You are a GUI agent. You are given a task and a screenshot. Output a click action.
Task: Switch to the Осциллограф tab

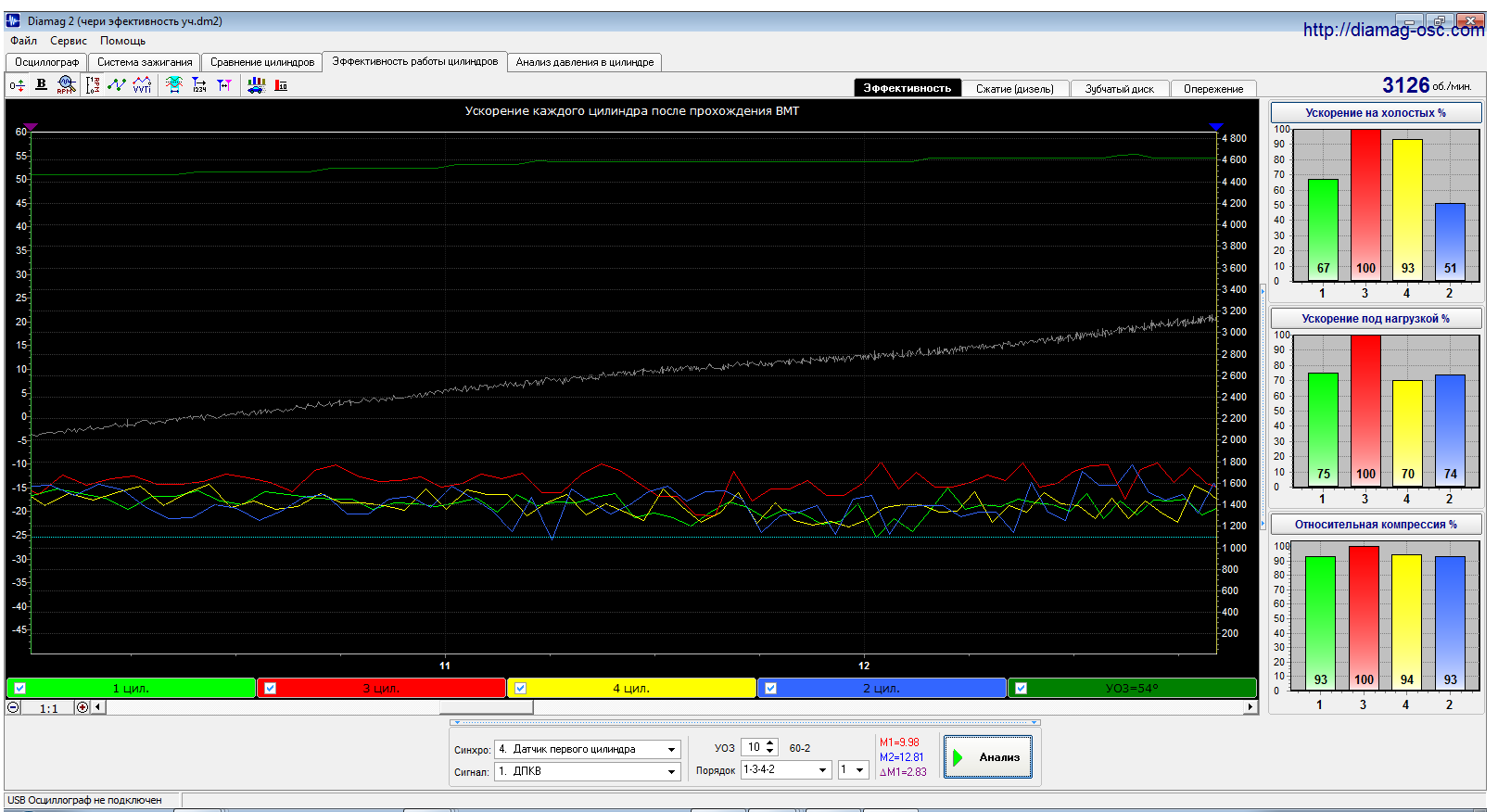coord(46,62)
